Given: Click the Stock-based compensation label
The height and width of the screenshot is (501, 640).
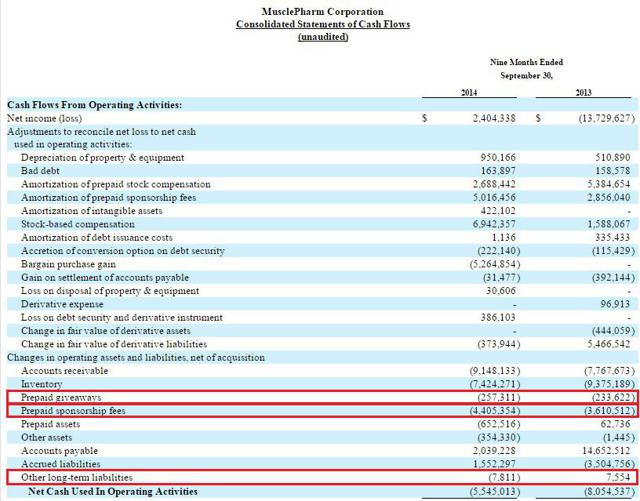Looking at the screenshot, I should tap(78, 224).
